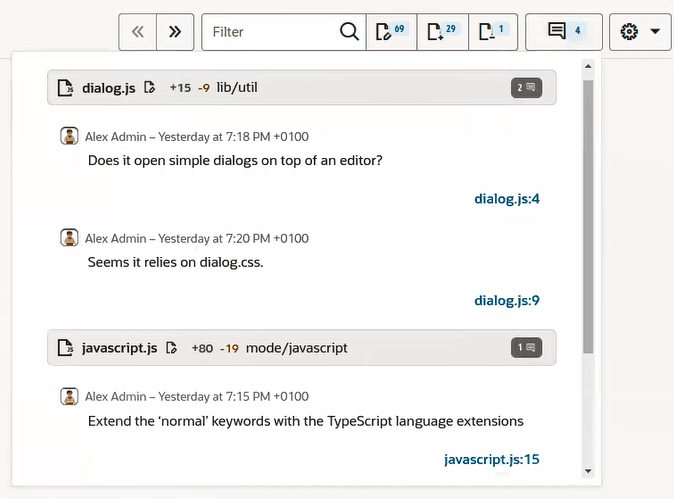Screen dimensions: 674x499
Task: Click 'Alex Admin – Yesterday at 7:18 PM +0100'
Action: 197,137
